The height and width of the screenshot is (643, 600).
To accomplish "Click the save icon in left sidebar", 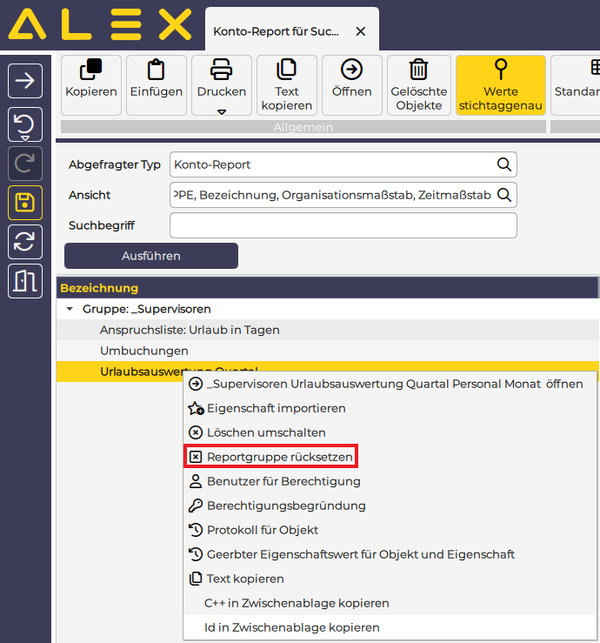I will point(25,203).
